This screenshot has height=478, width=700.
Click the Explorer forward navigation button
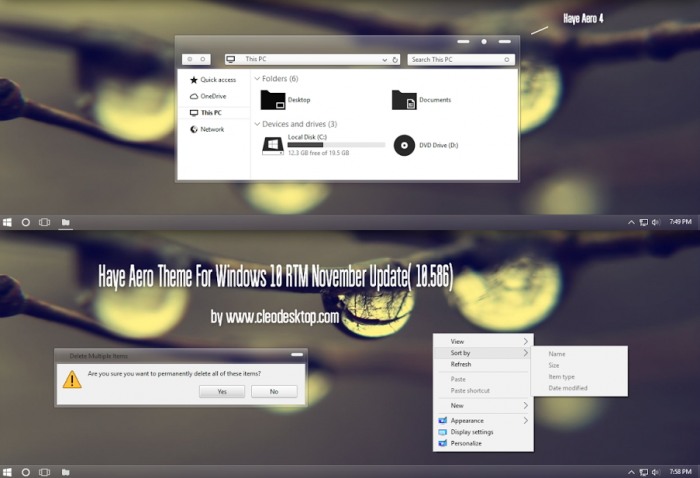tap(203, 59)
